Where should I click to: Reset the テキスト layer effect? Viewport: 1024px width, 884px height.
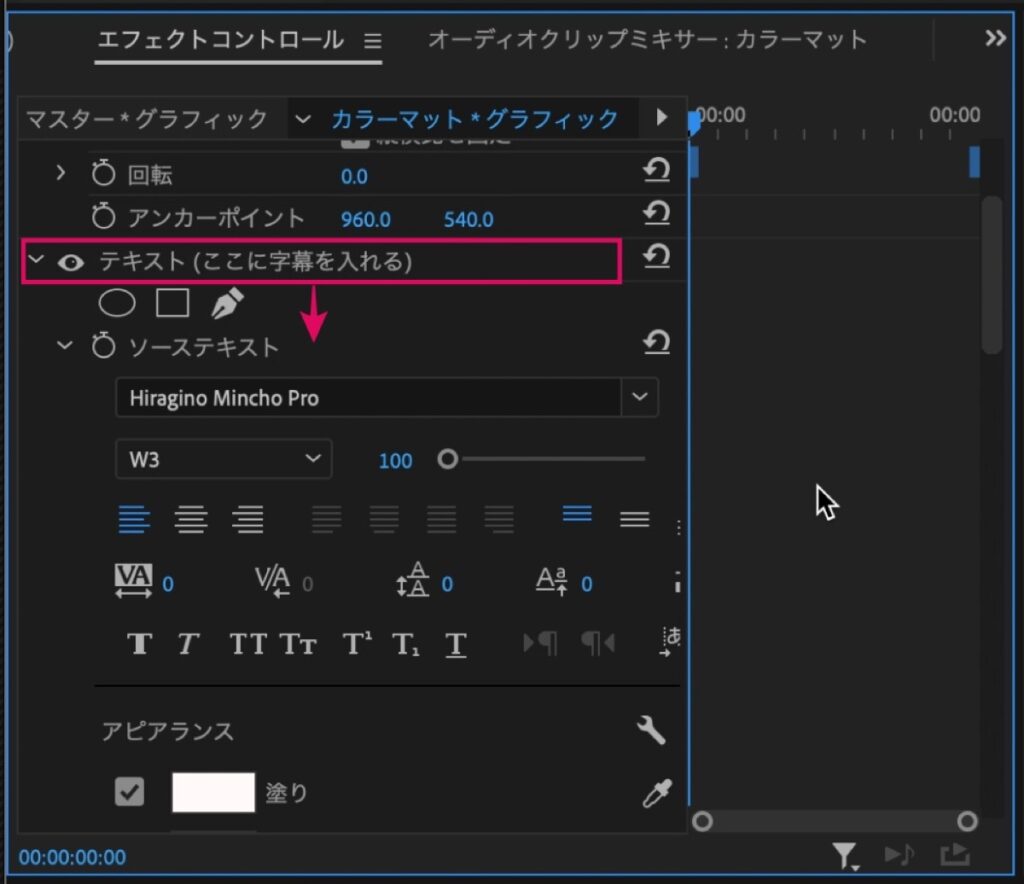[x=656, y=257]
